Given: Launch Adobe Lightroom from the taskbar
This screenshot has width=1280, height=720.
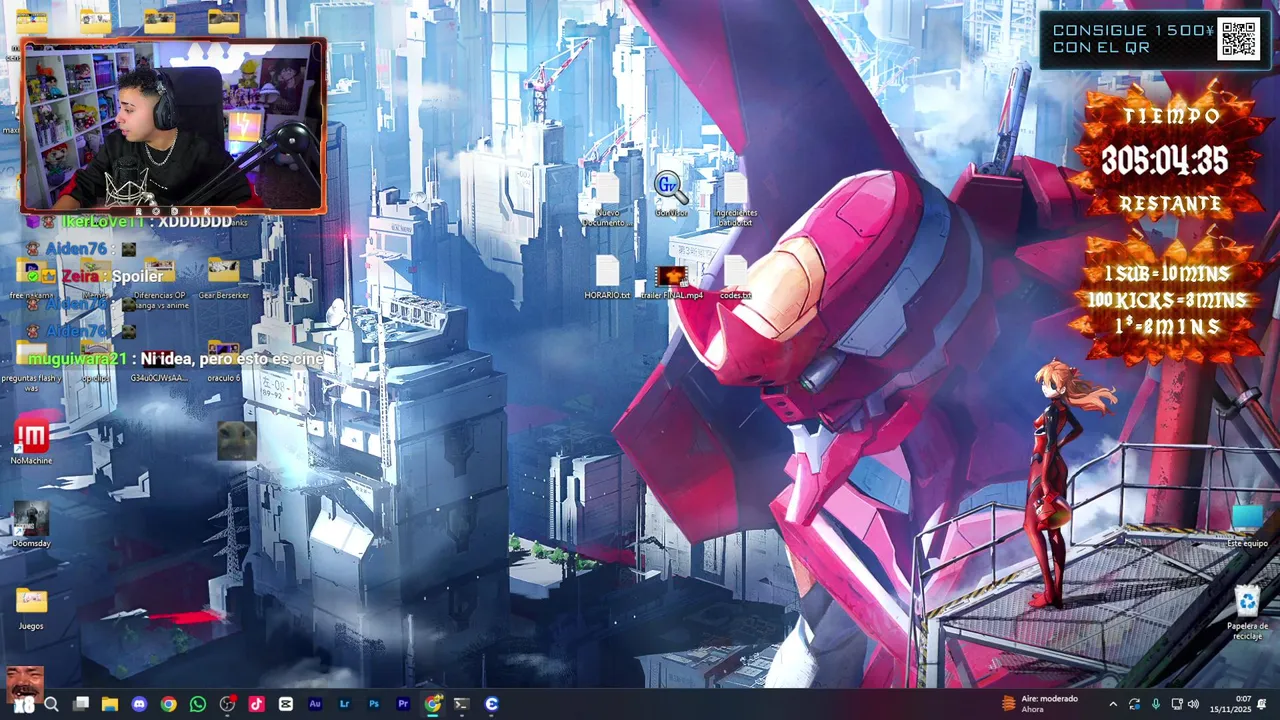Looking at the screenshot, I should (x=345, y=704).
